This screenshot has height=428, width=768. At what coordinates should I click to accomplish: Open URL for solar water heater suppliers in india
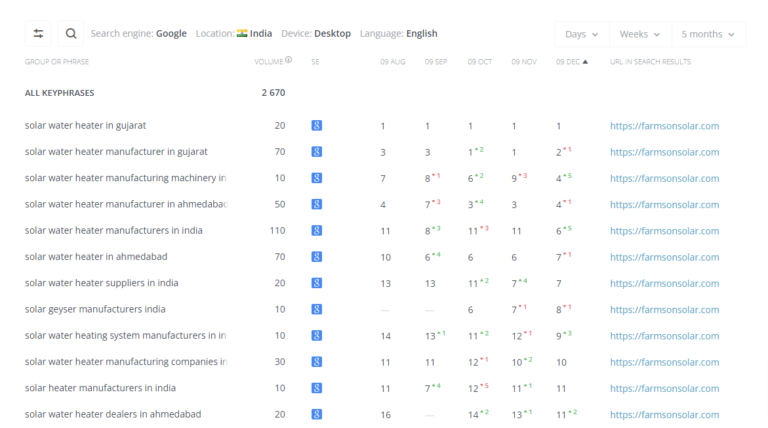point(664,283)
